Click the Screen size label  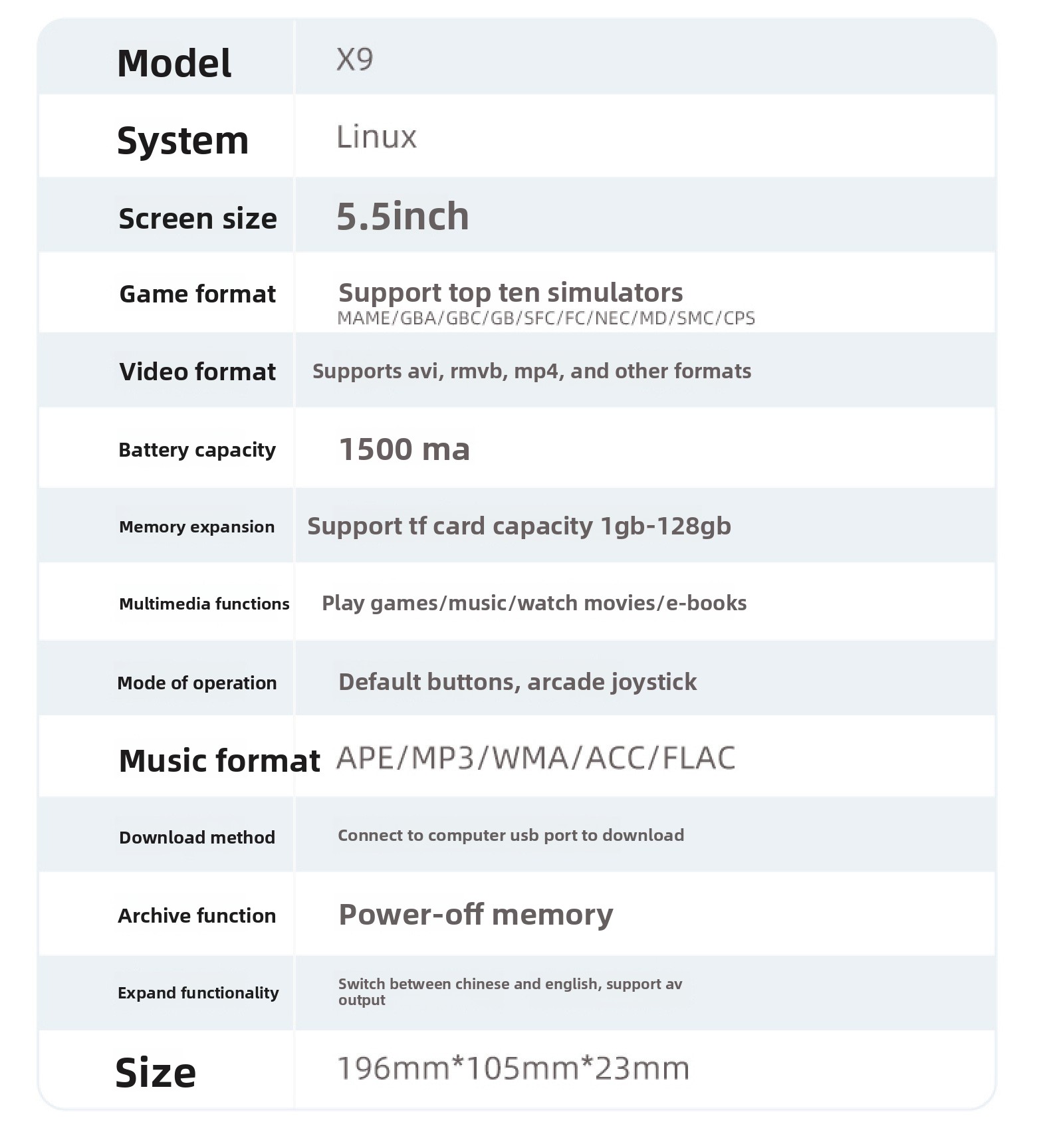tap(197, 219)
